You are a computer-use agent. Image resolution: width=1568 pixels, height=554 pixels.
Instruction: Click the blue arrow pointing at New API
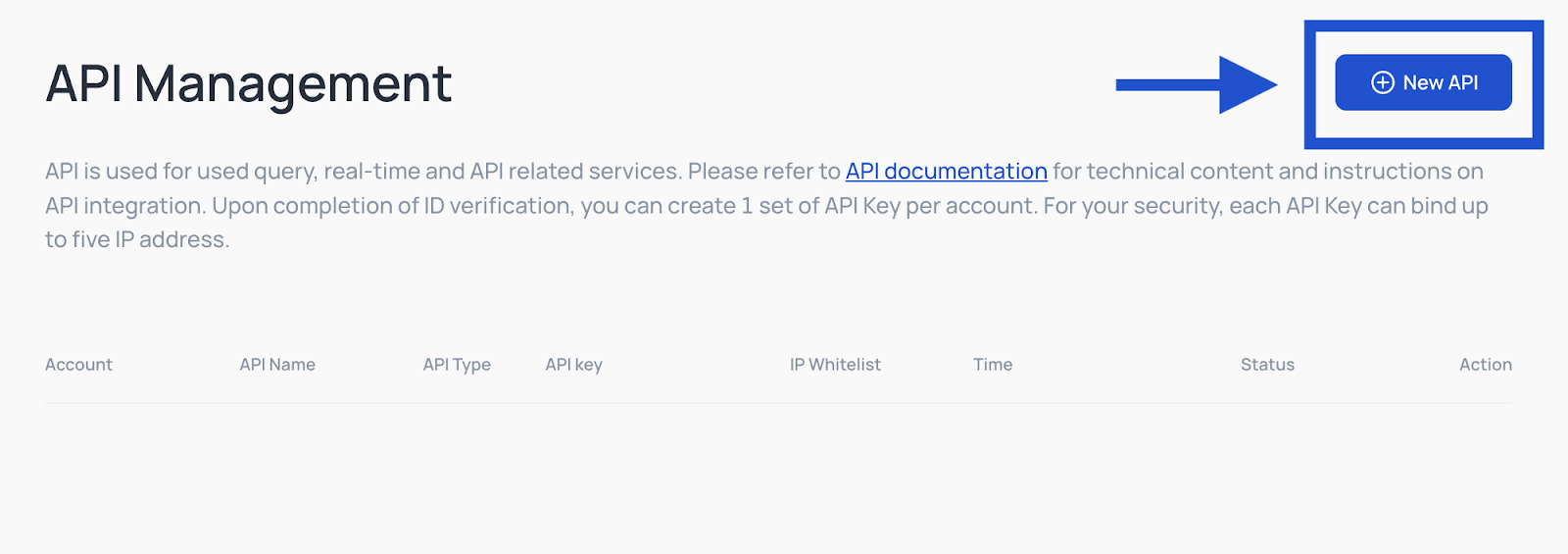(x=1197, y=85)
